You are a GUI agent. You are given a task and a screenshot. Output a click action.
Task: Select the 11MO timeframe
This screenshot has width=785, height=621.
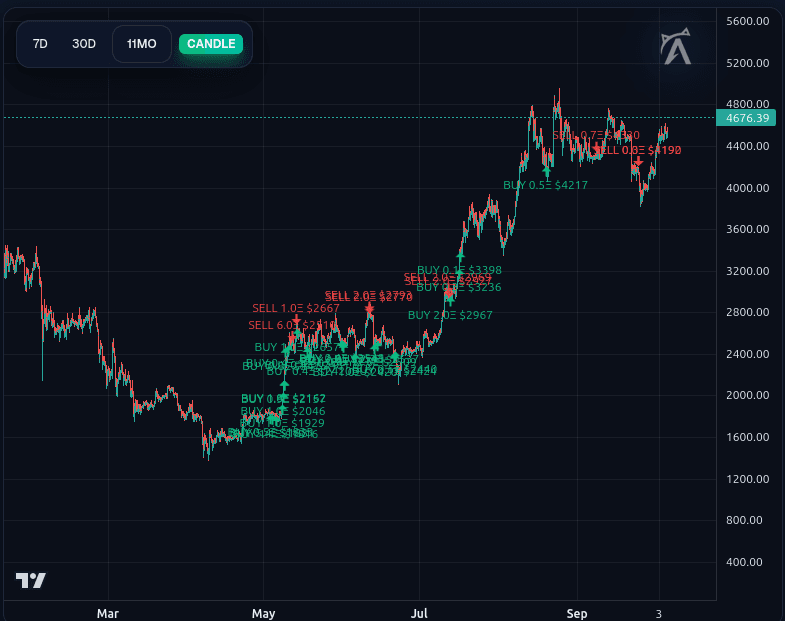tap(142, 44)
